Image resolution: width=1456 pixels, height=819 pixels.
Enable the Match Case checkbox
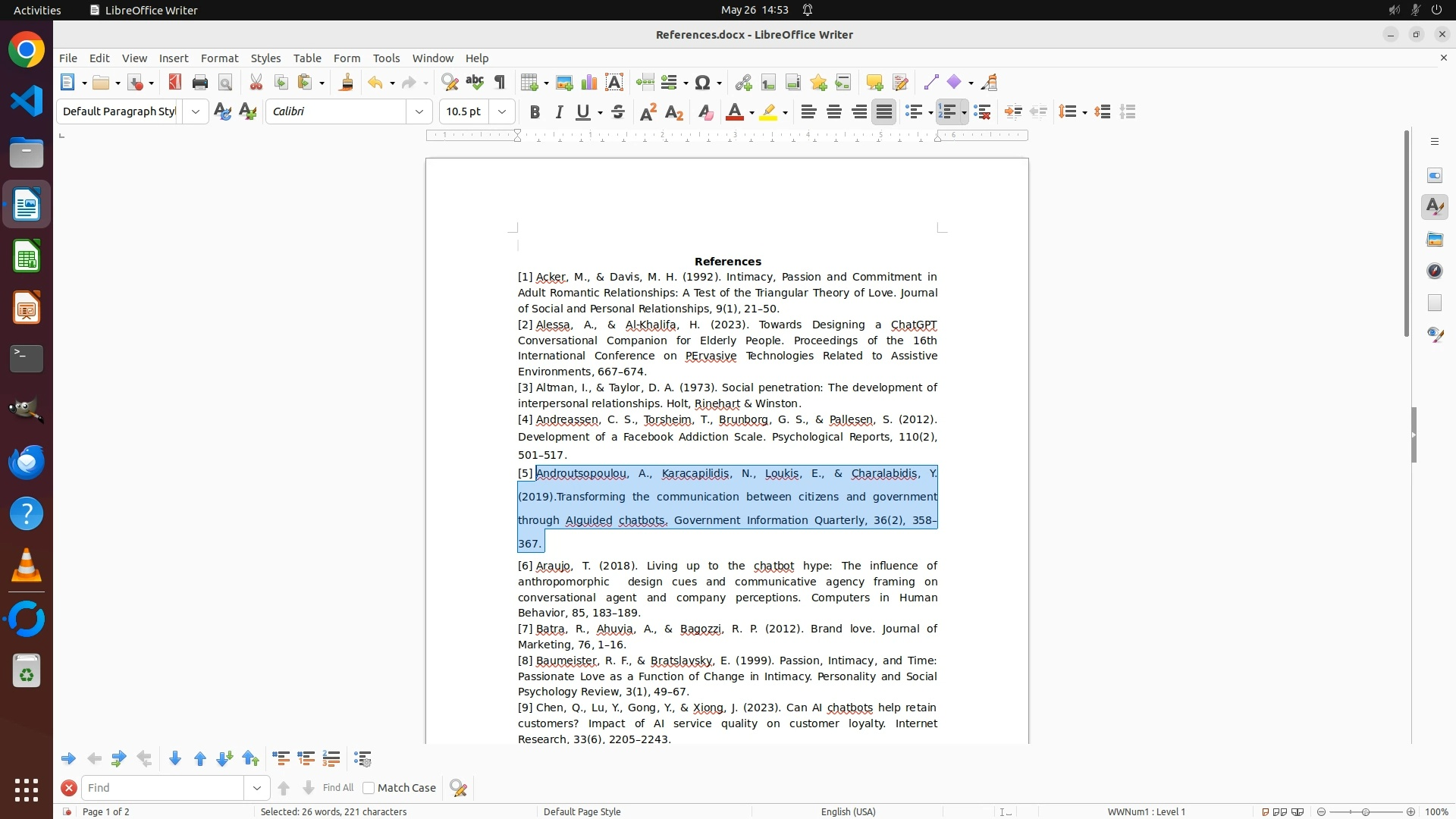(369, 788)
